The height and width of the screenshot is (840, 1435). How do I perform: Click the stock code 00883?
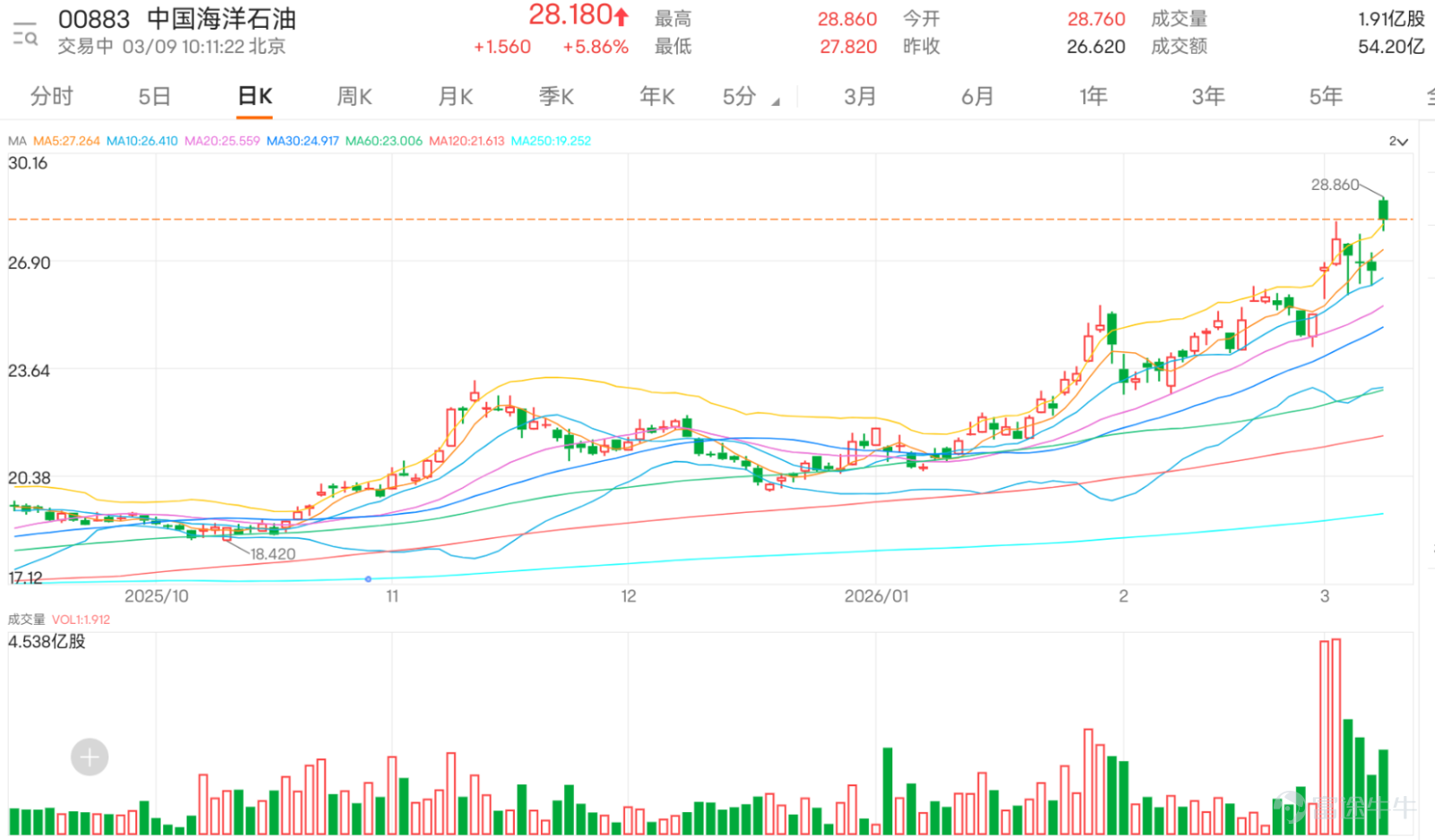[x=94, y=19]
